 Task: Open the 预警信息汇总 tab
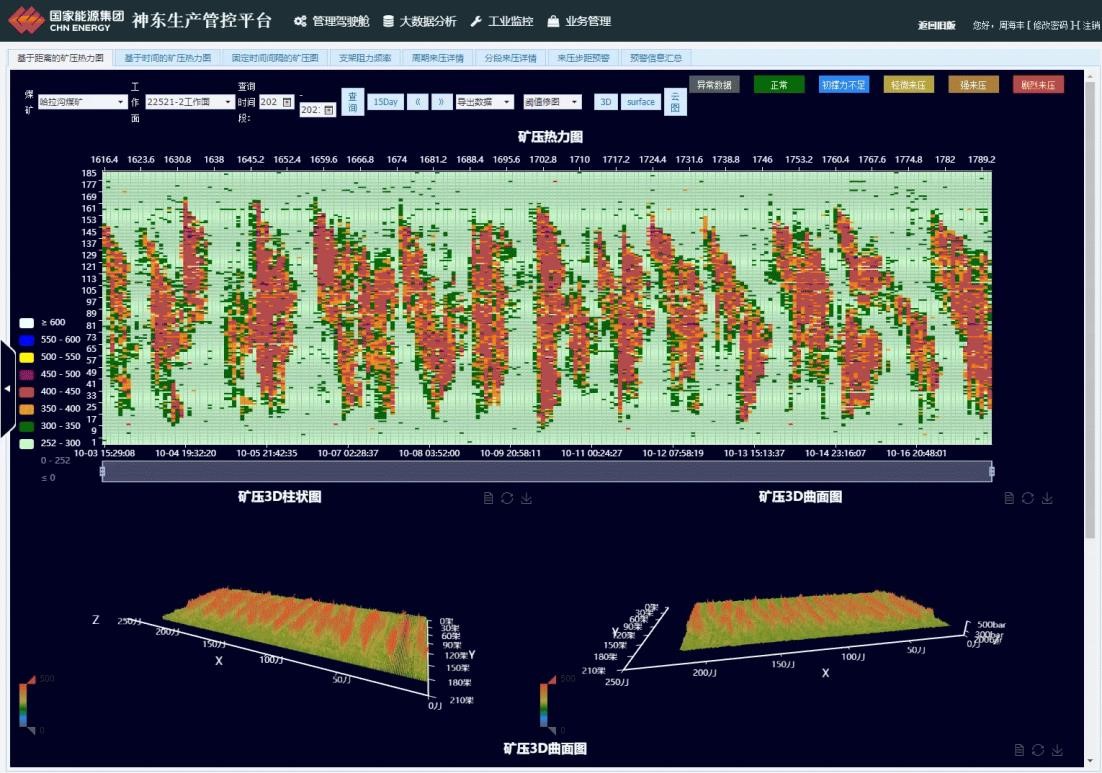[x=656, y=58]
